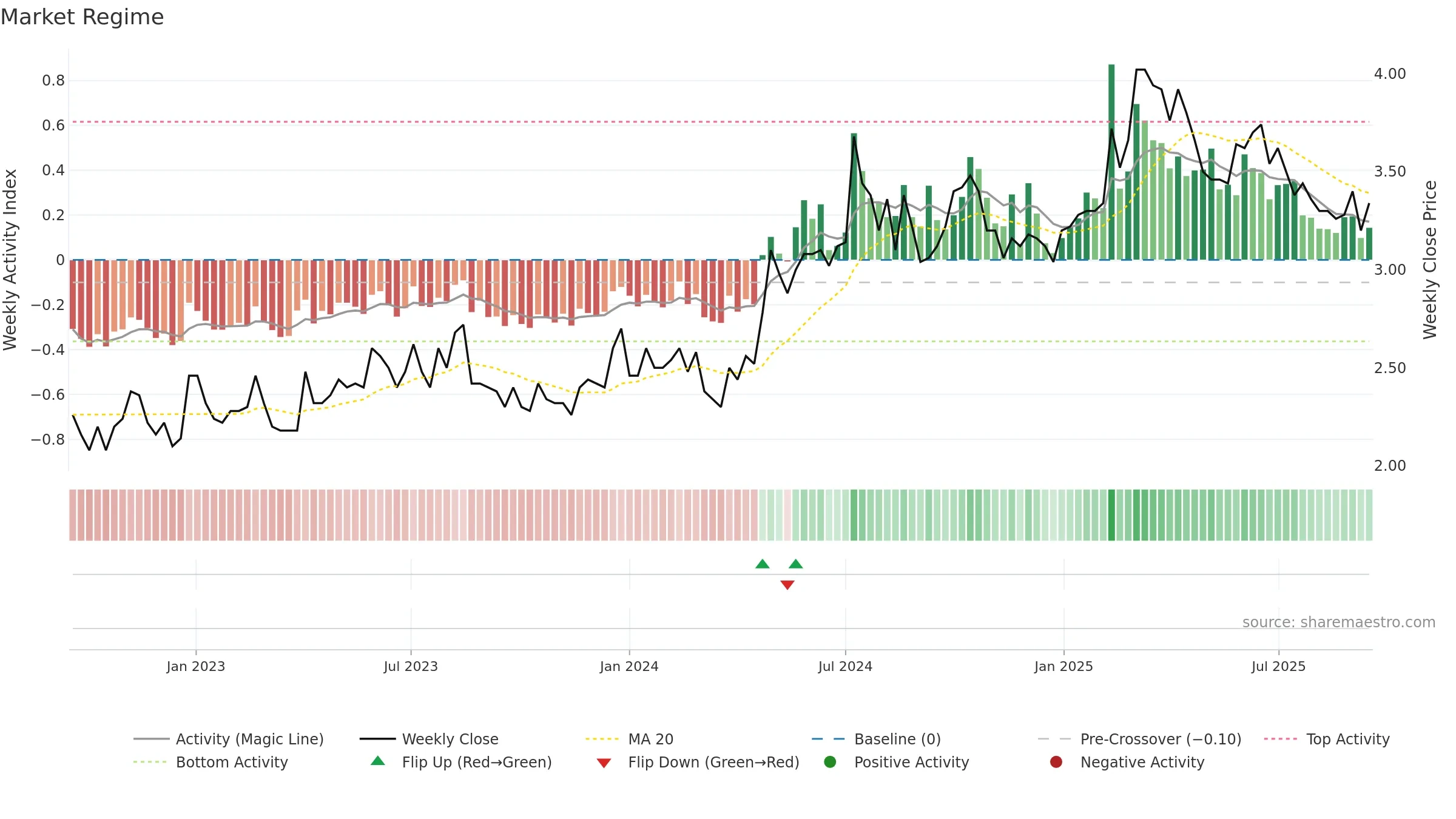1456x819 pixels.
Task: Select the red flip-down marker on the timeline
Action: coord(787,585)
